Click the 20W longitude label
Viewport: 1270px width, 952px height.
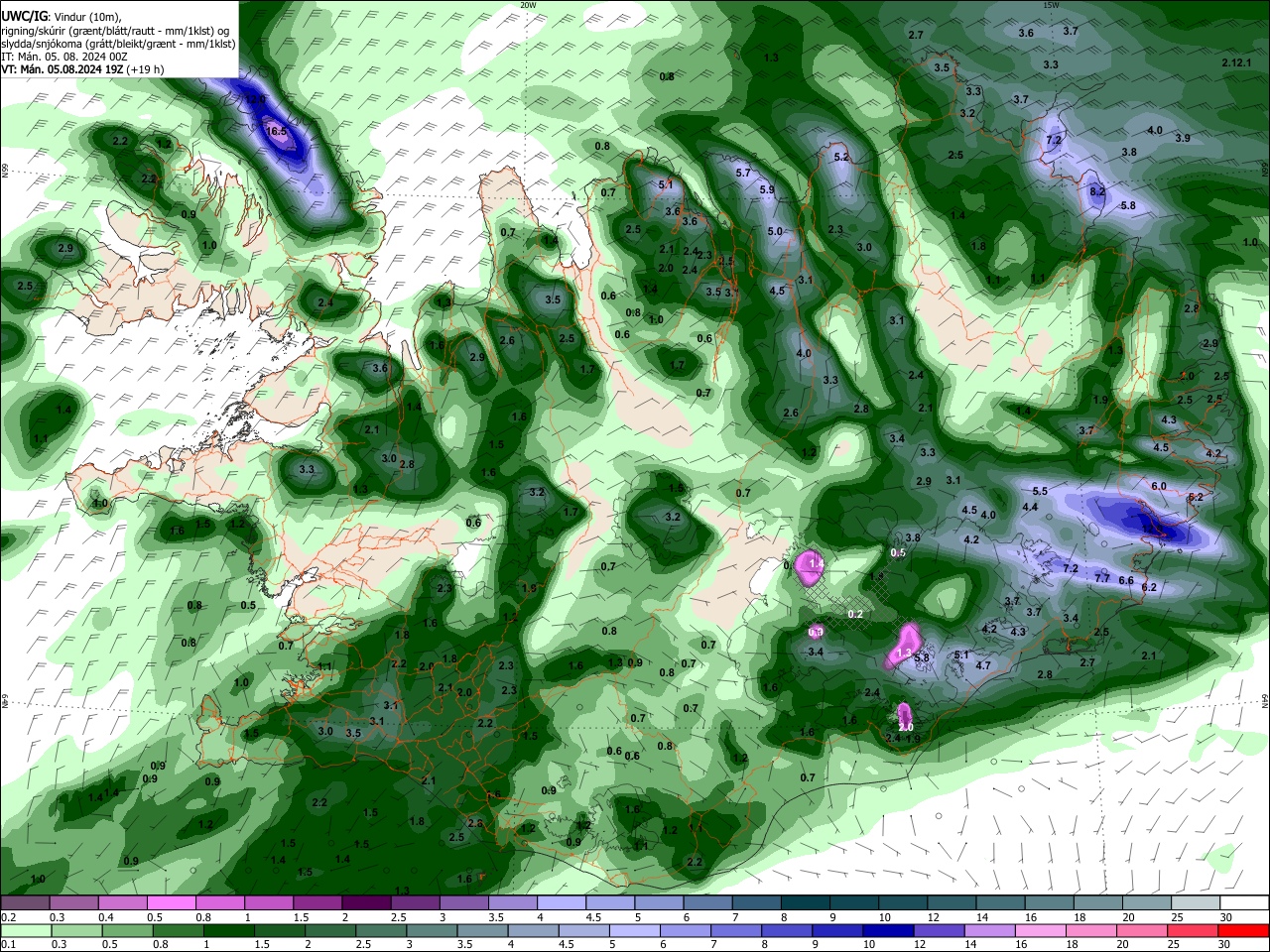[528, 5]
